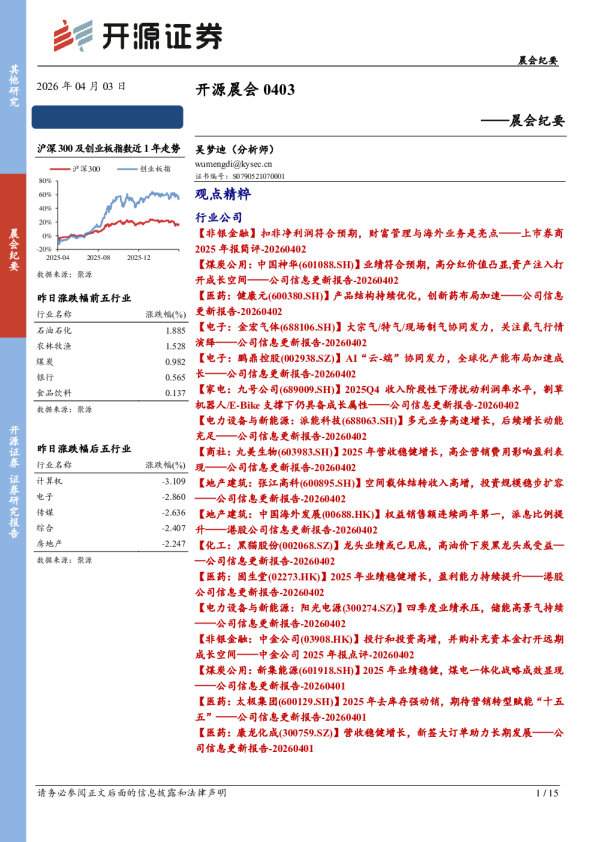Click the index trend line chart
Viewport: 595px width, 842px height.
[x=109, y=220]
